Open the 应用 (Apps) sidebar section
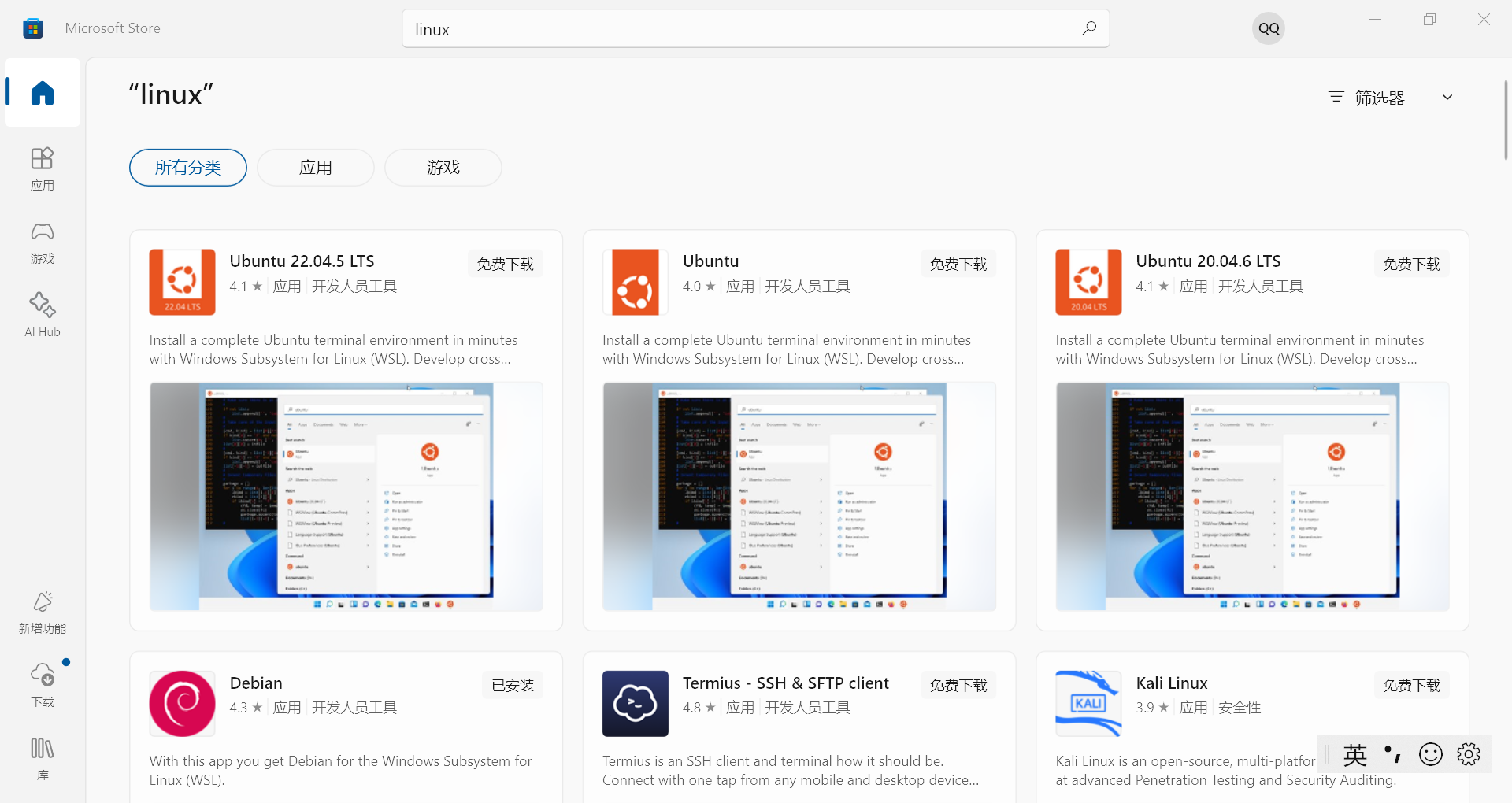Image resolution: width=1512 pixels, height=803 pixels. (x=43, y=168)
